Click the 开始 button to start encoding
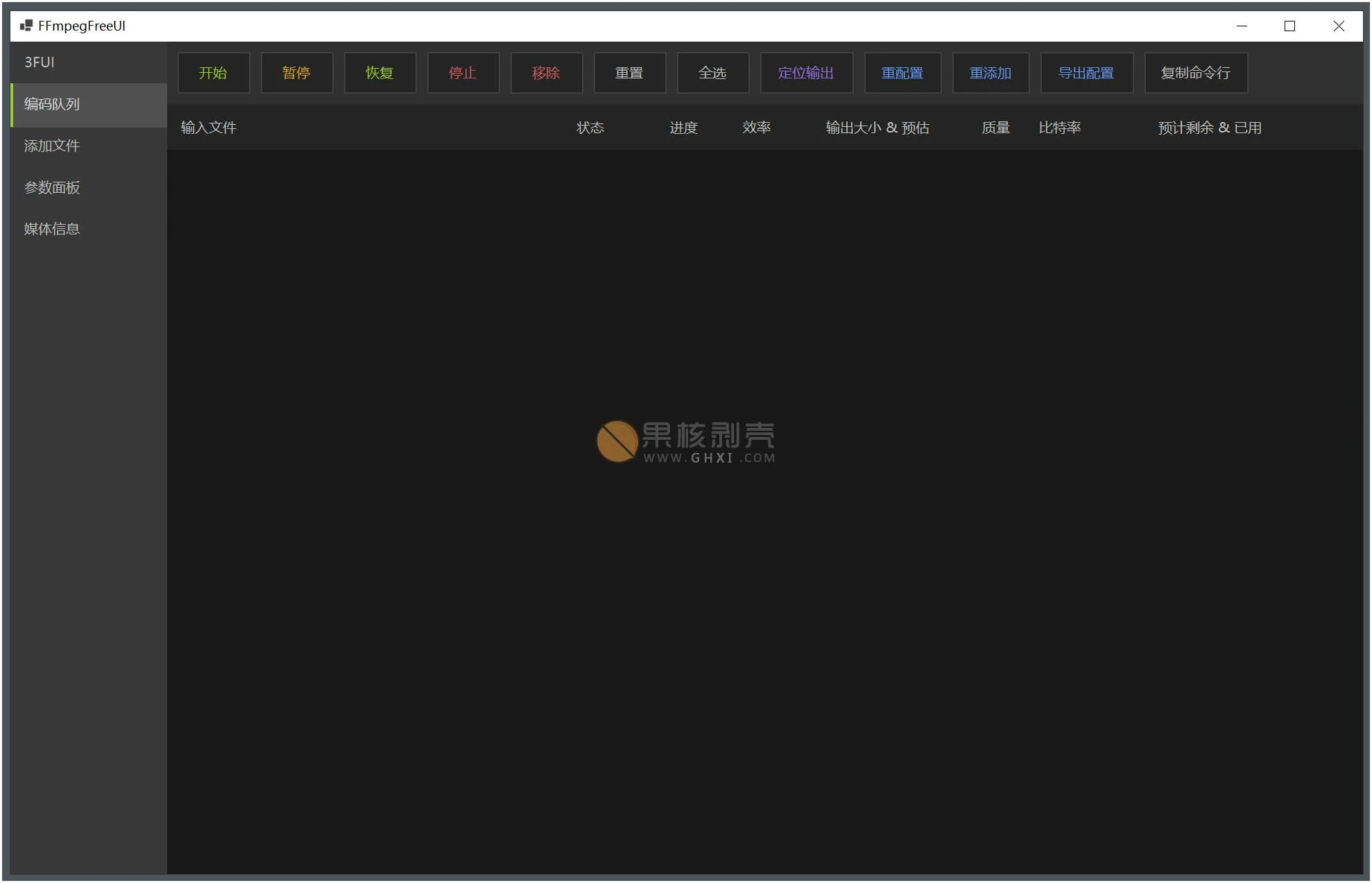The height and width of the screenshot is (883, 1372). (x=213, y=72)
